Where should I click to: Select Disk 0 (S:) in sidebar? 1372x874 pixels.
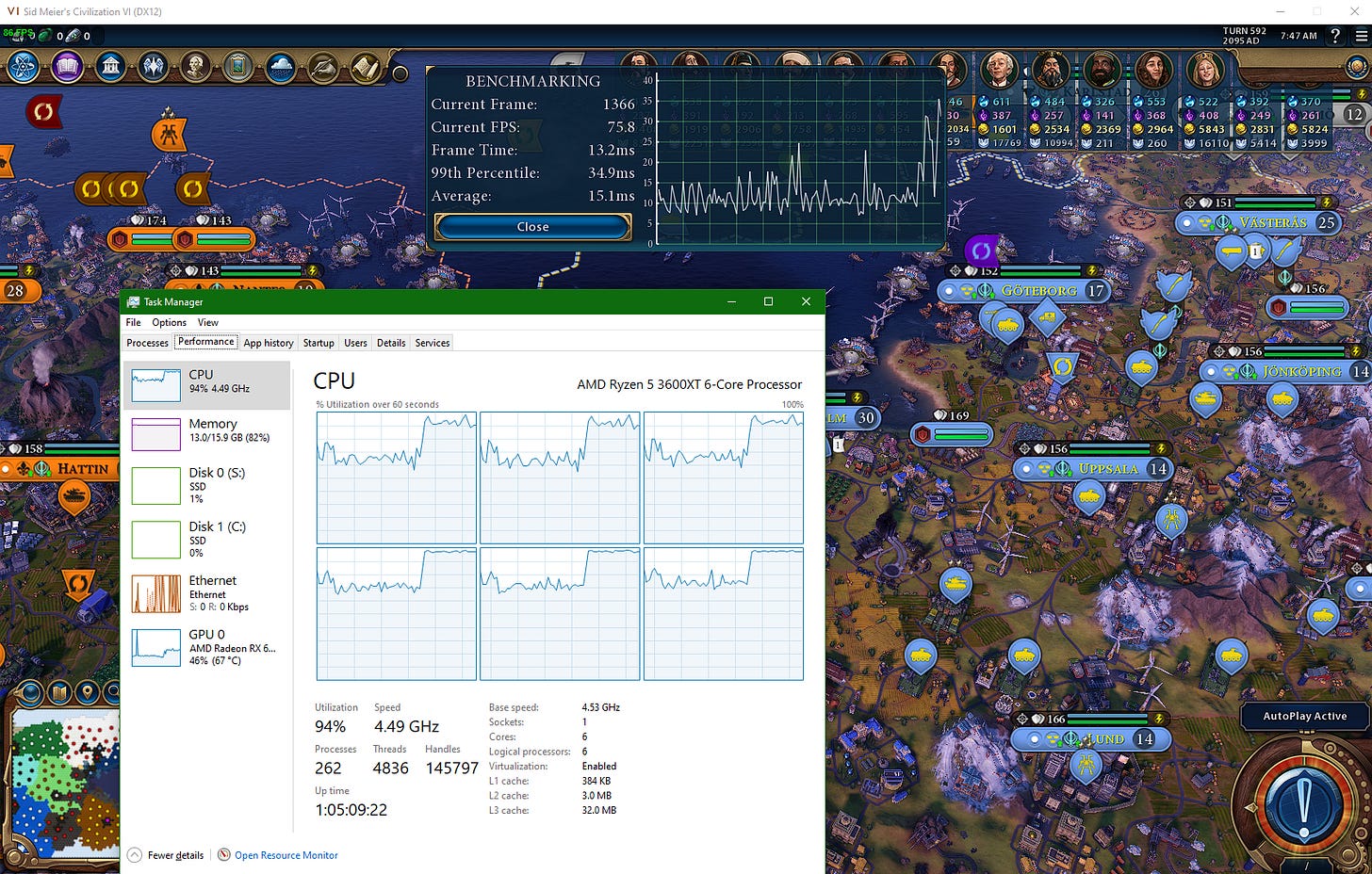206,485
